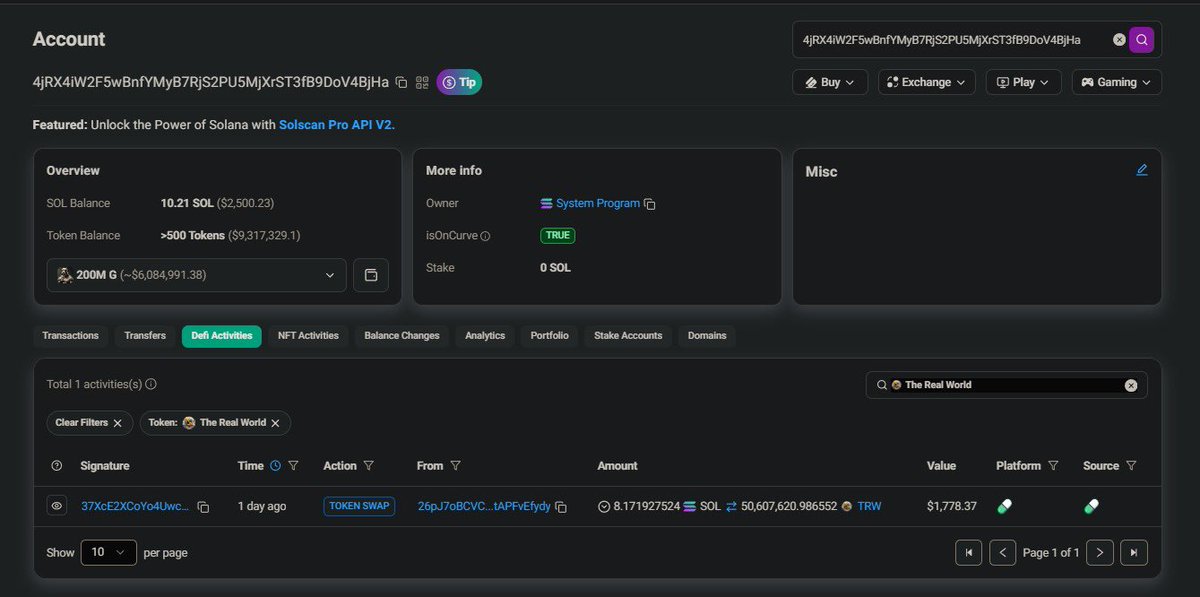Open the Platform column filter
Viewport: 1200px width, 597px height.
1053,466
